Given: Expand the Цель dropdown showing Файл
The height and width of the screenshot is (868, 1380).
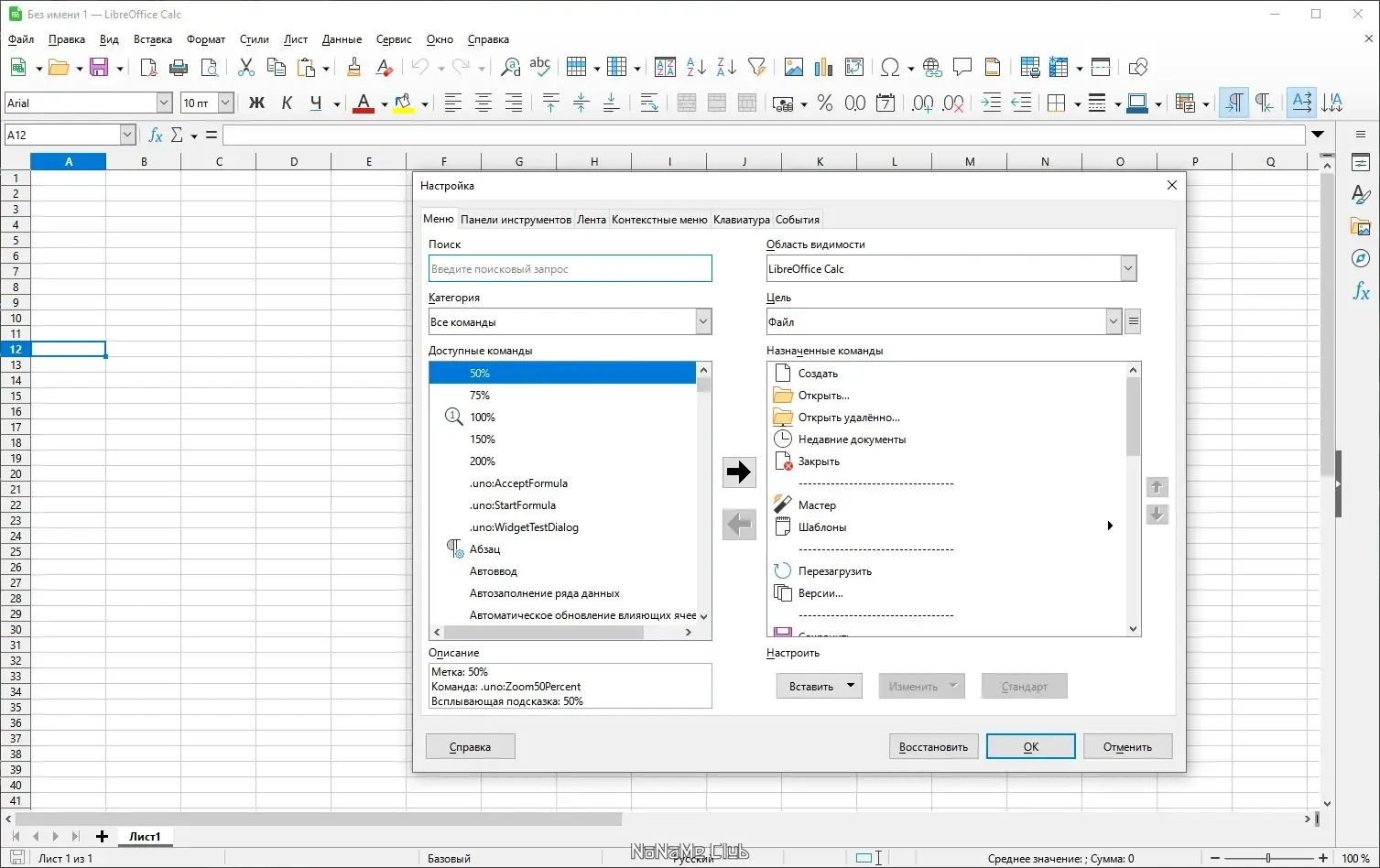Looking at the screenshot, I should pyautogui.click(x=1113, y=322).
